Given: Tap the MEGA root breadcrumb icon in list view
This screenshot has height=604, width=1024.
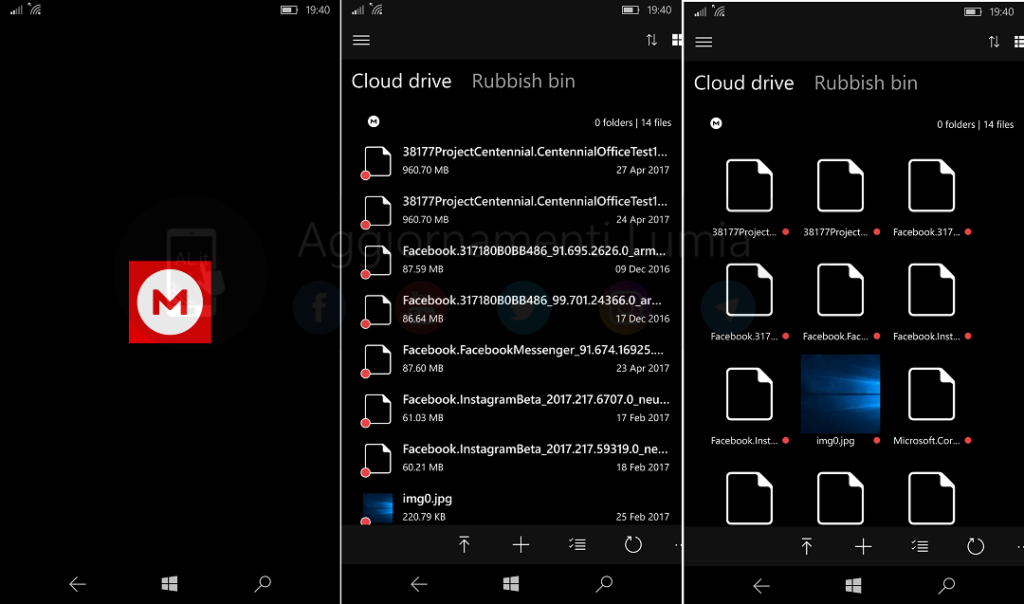Looking at the screenshot, I should 374,121.
